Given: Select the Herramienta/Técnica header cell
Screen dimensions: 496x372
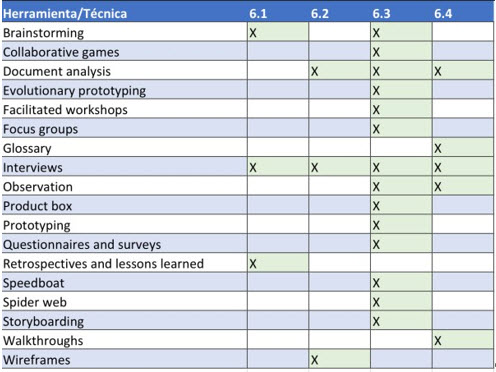Looking at the screenshot, I should pyautogui.click(x=124, y=13).
